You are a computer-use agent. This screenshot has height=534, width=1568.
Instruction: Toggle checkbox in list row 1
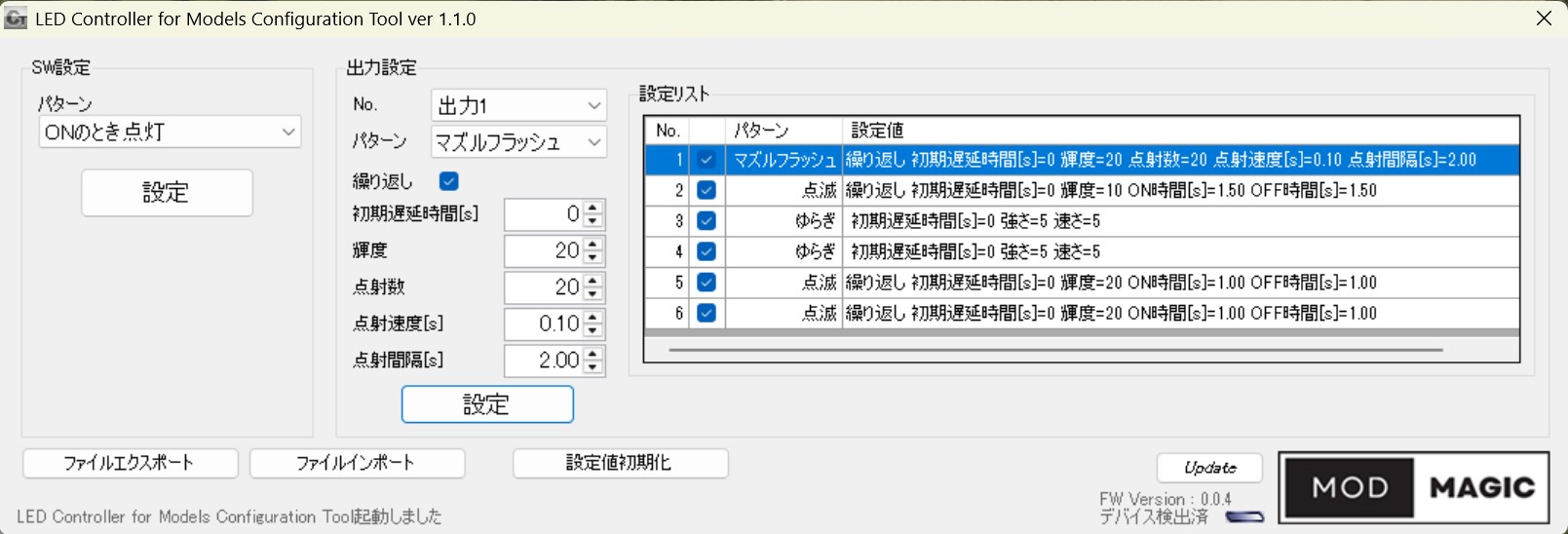tap(707, 160)
